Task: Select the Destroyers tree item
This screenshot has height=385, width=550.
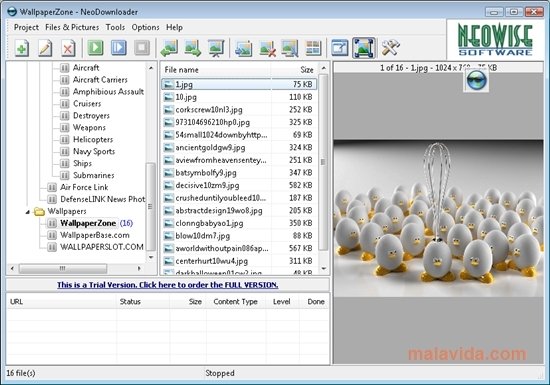Action: point(91,115)
